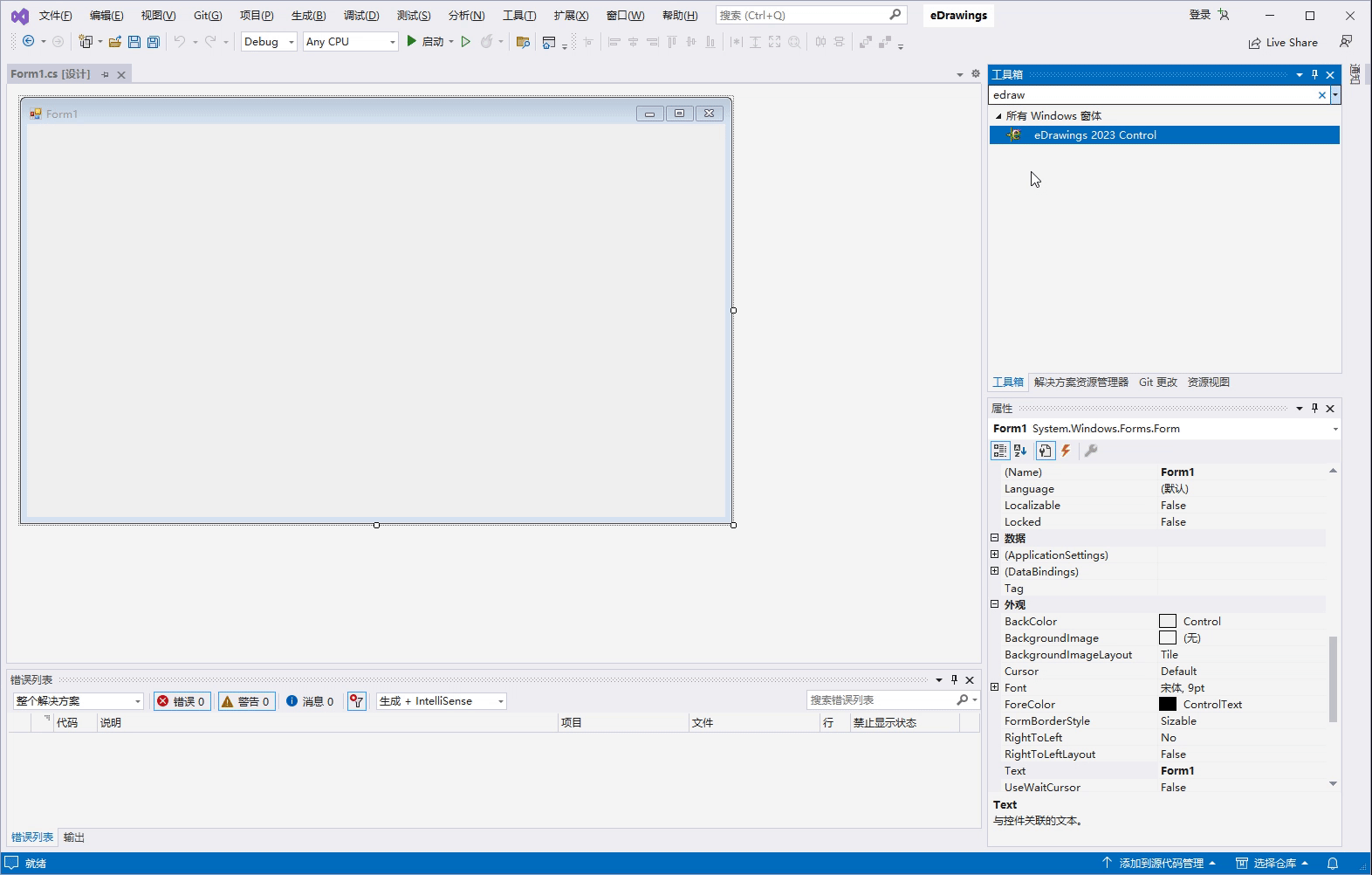
Task: Collapse the 数据 property category
Action: tap(994, 538)
